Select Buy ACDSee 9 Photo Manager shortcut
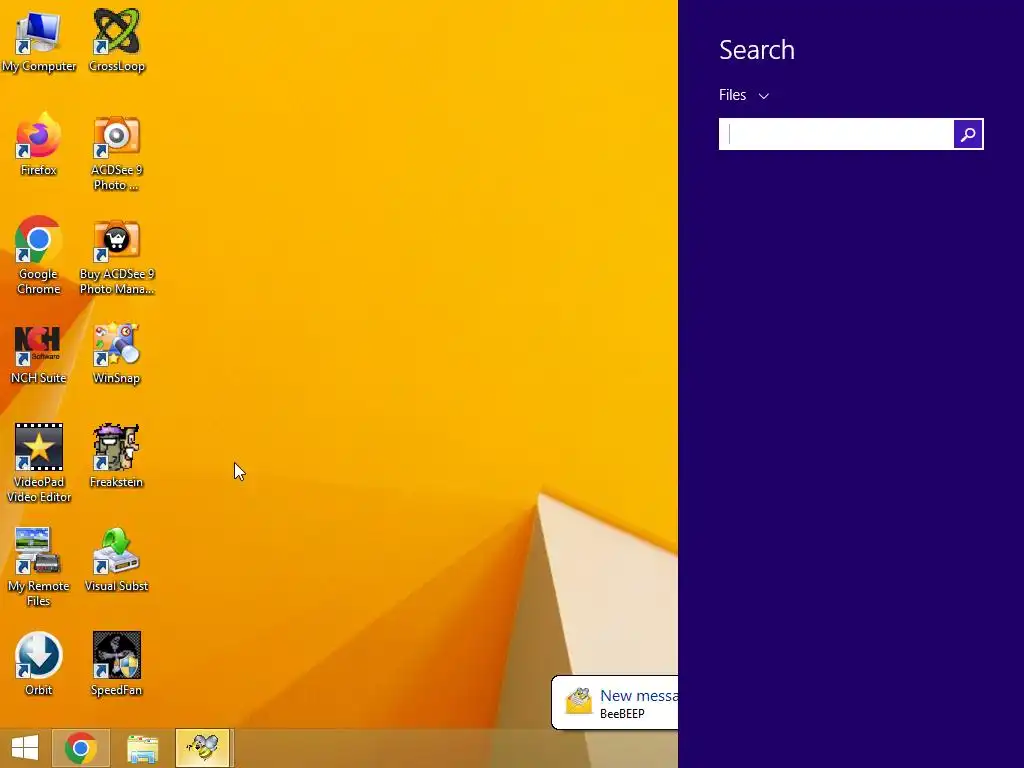Image resolution: width=1024 pixels, height=768 pixels. pyautogui.click(x=116, y=256)
